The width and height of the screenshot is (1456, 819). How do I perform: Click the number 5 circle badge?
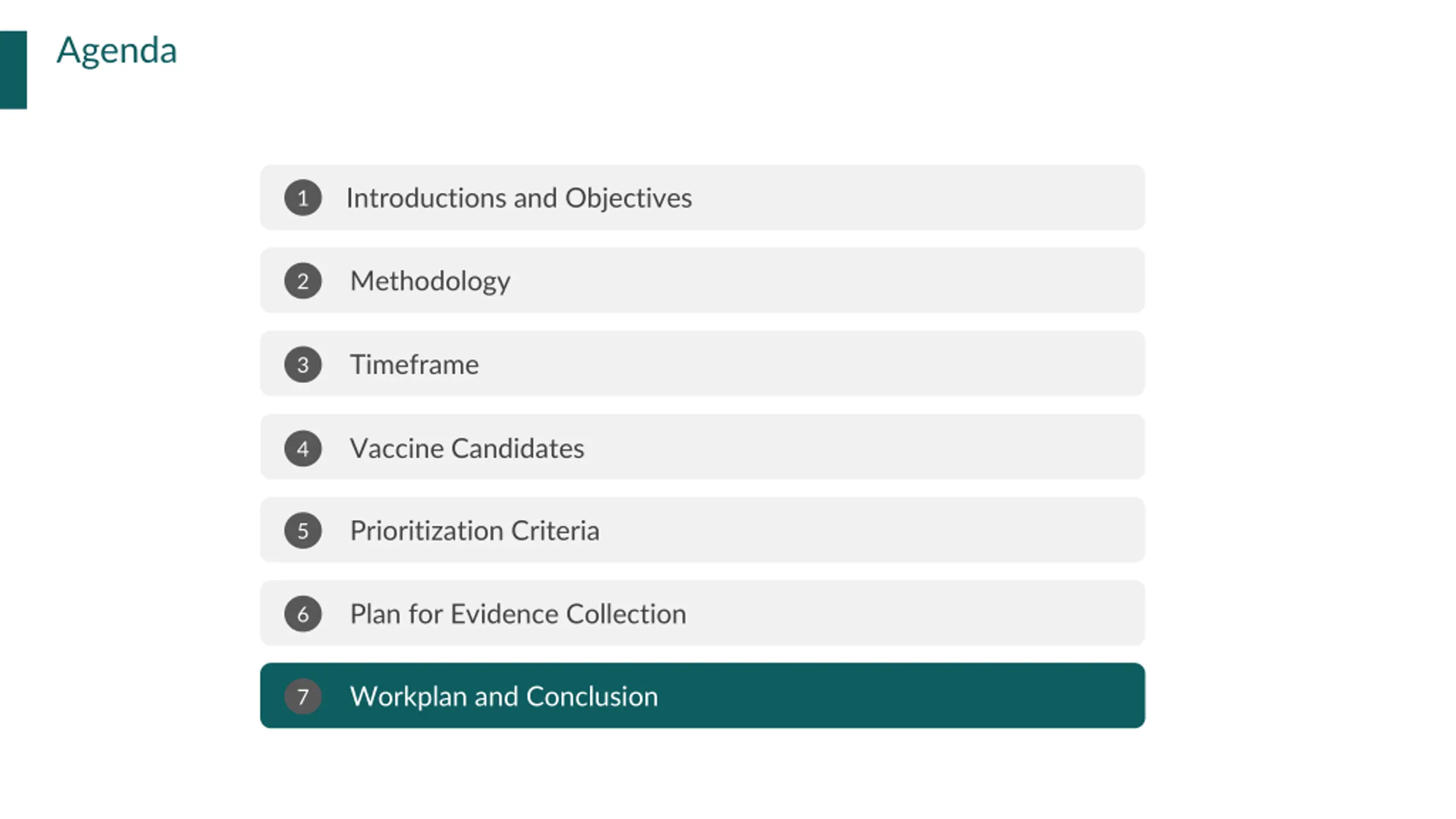[x=303, y=531]
